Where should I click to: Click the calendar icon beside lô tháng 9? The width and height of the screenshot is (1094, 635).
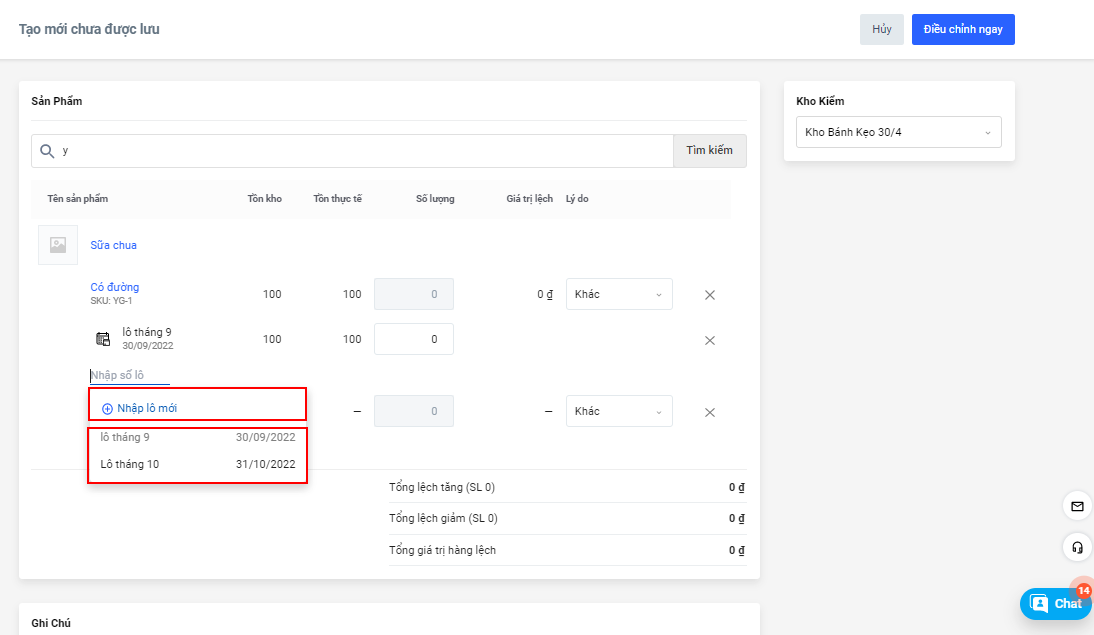[x=103, y=339]
